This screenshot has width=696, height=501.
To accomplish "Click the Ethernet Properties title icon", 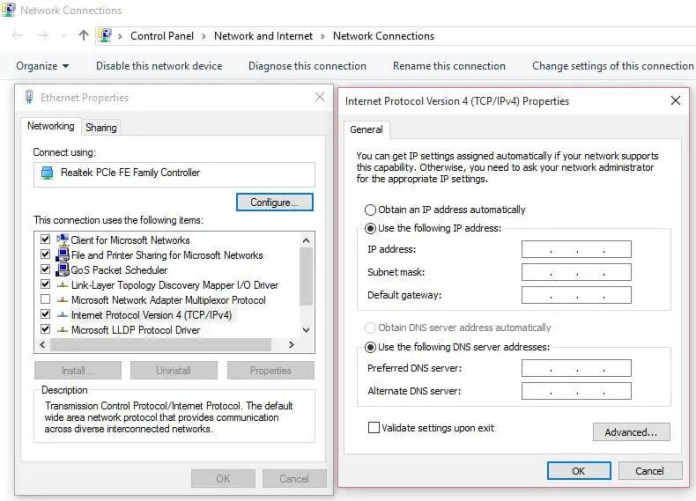I will point(29,97).
